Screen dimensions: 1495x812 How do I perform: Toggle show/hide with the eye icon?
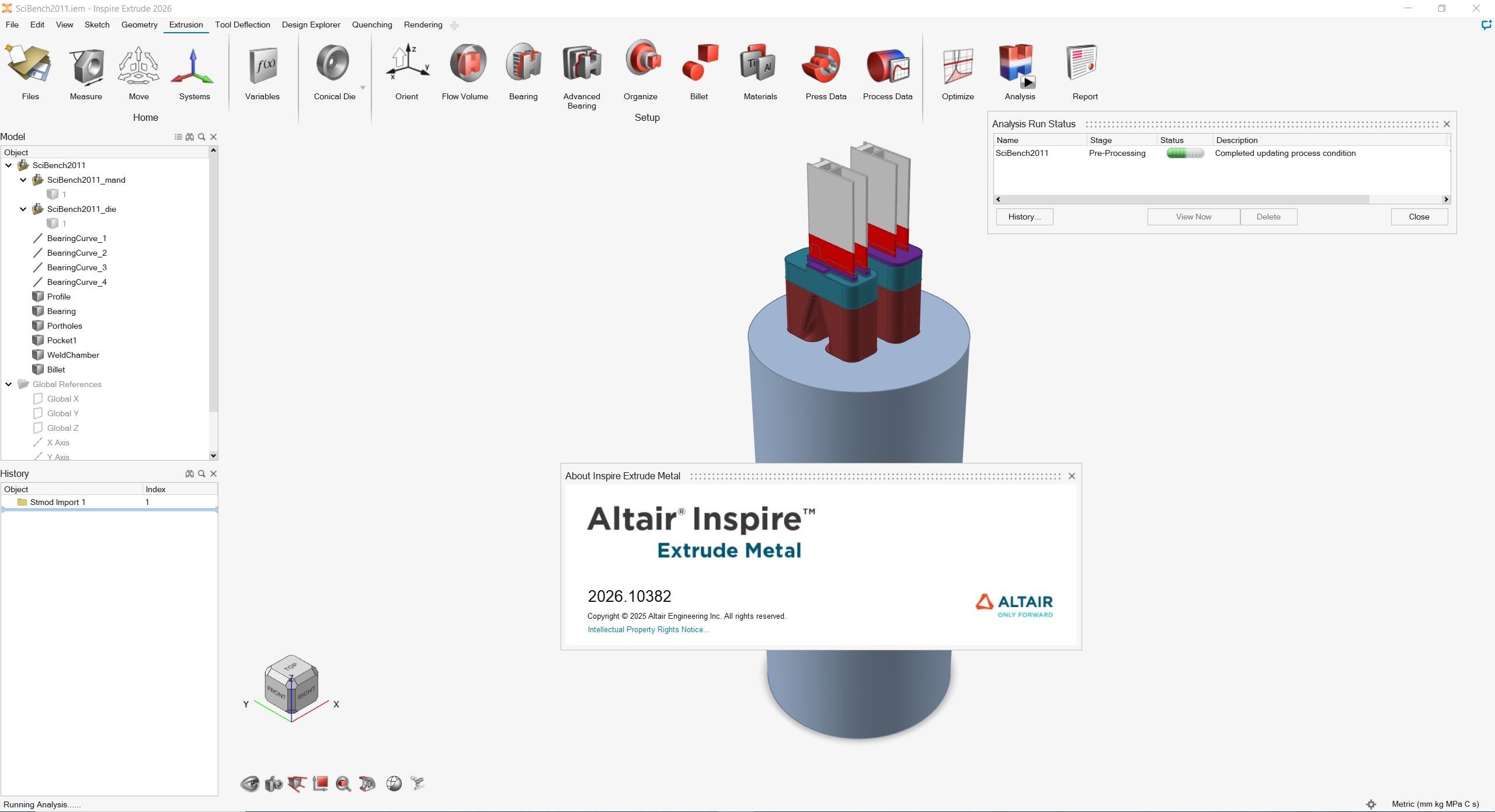click(x=250, y=784)
